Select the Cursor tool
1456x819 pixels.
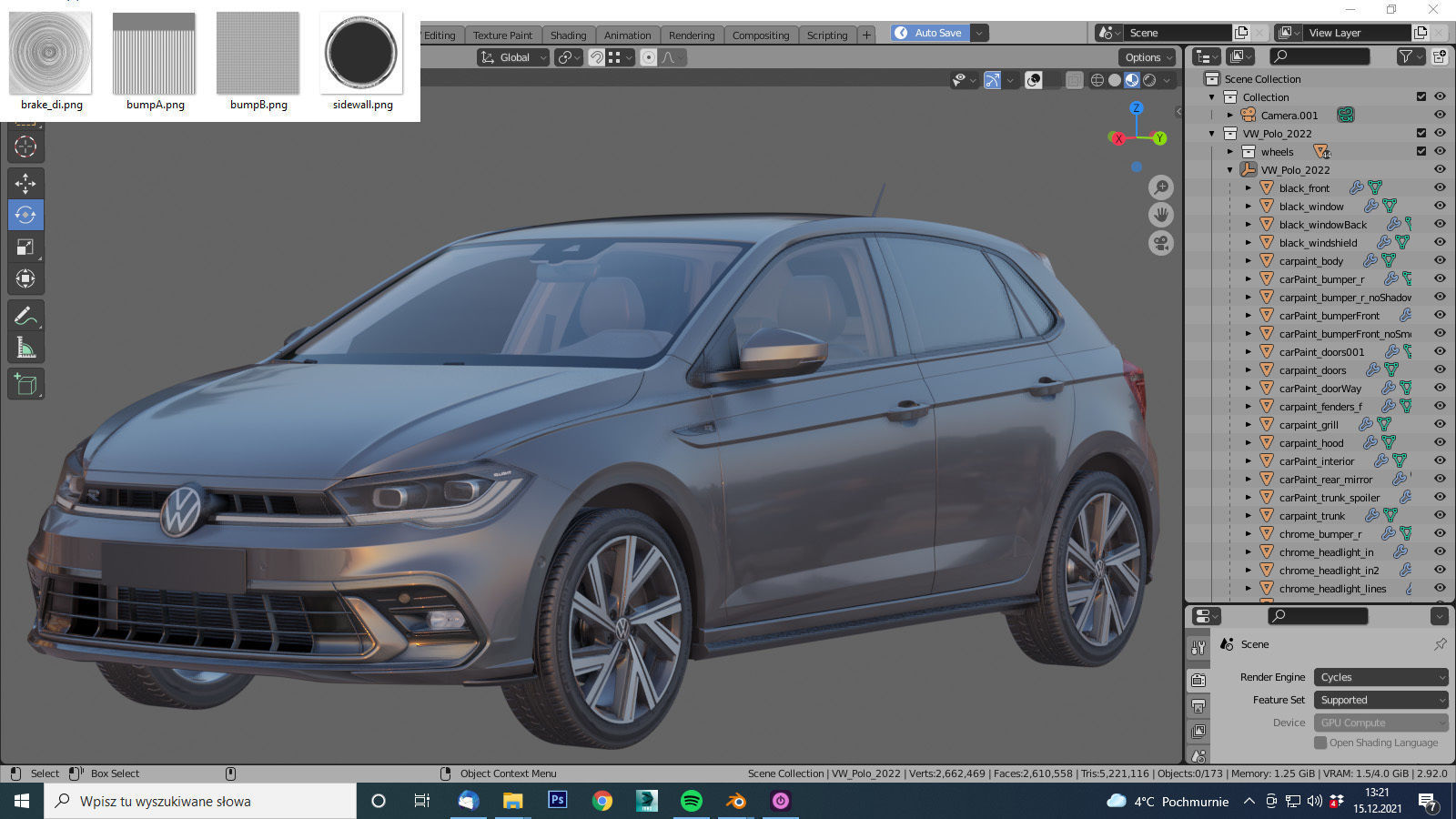[25, 147]
